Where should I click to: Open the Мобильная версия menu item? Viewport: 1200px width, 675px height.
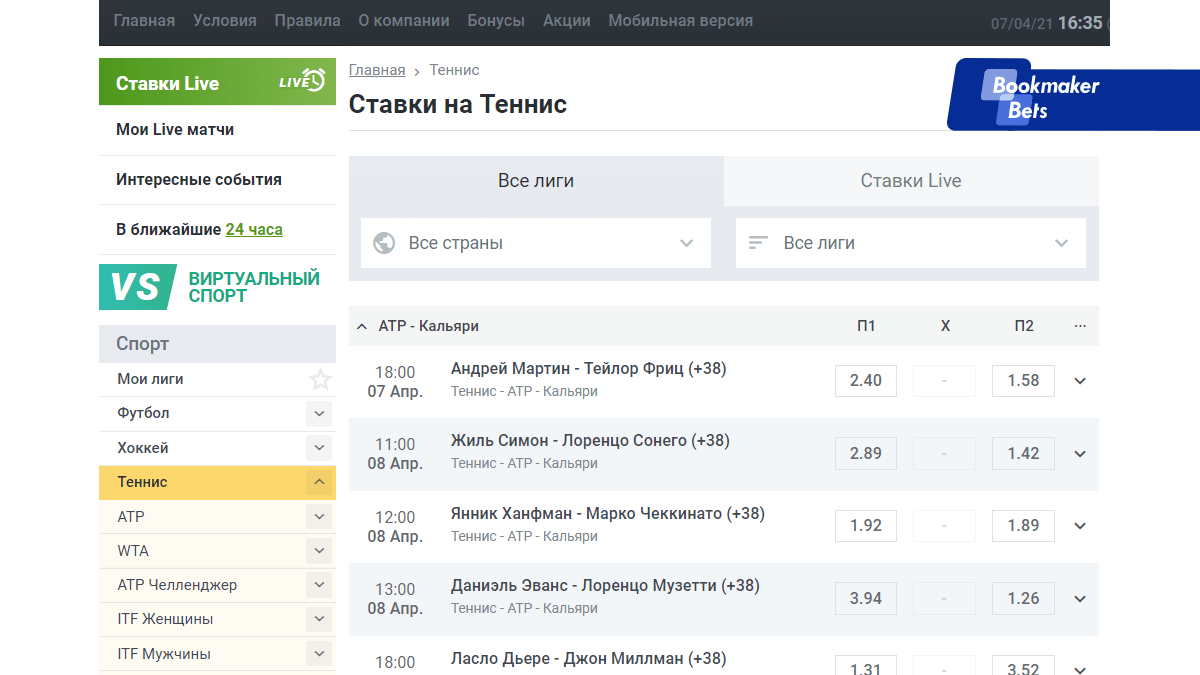[x=680, y=21]
